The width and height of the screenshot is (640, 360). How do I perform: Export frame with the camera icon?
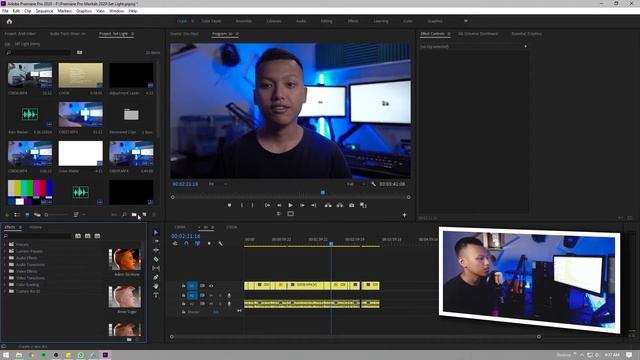pyautogui.click(x=351, y=205)
